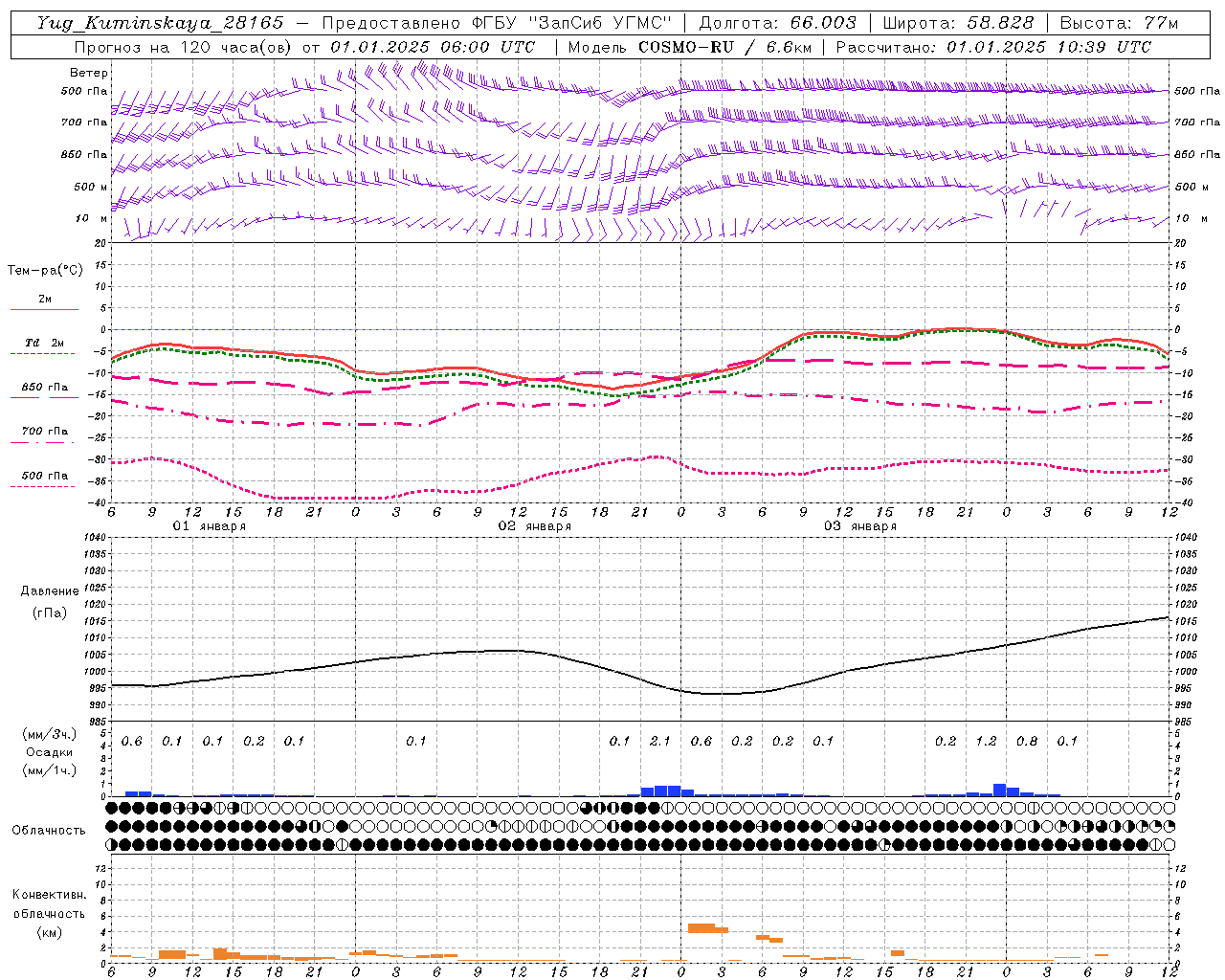This screenshot has height=980, width=1225.
Task: Click the forecast start 01.01.2025 06:00 UTC
Action: point(433,47)
